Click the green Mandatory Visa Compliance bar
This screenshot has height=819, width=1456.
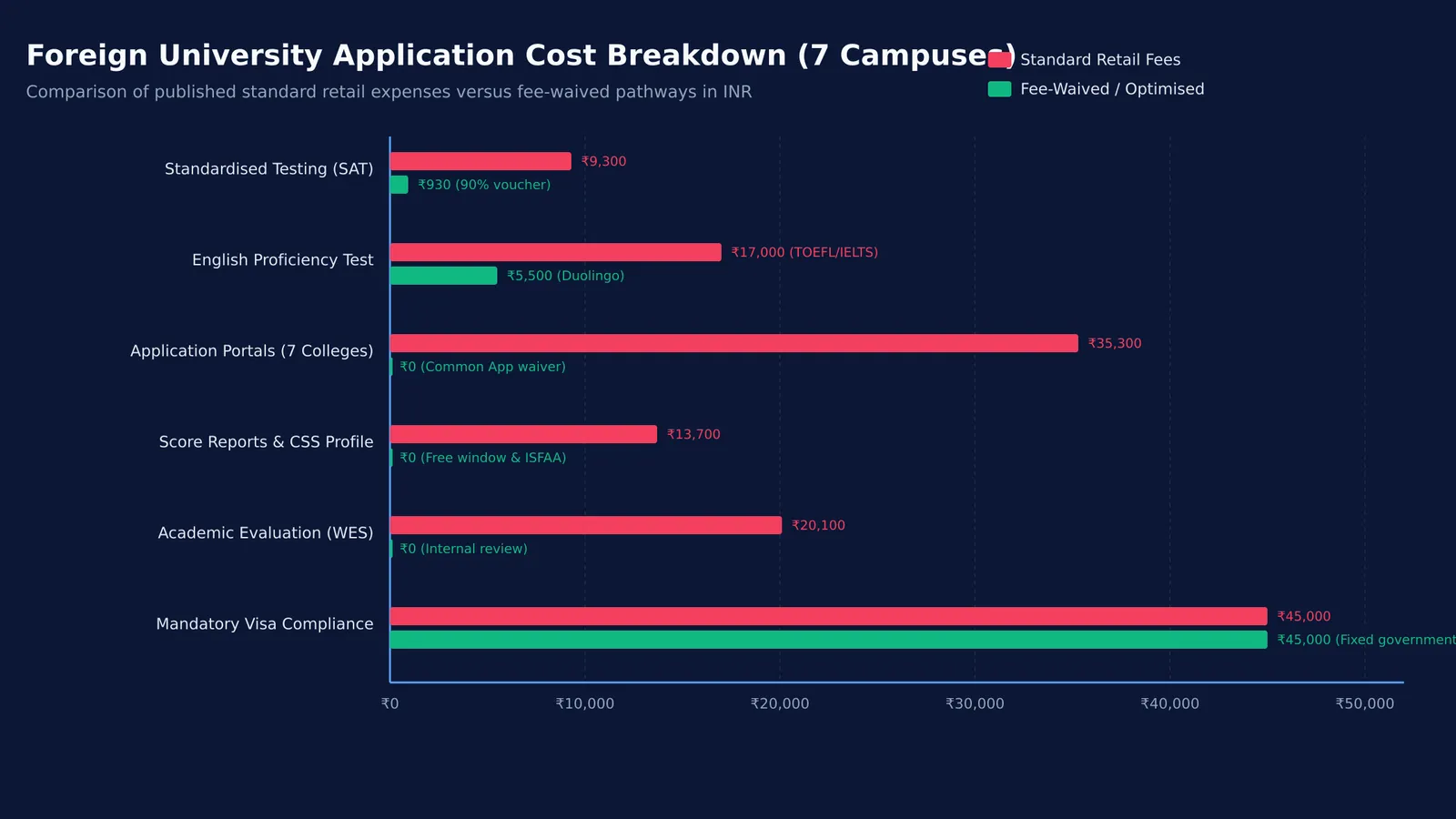click(x=829, y=640)
